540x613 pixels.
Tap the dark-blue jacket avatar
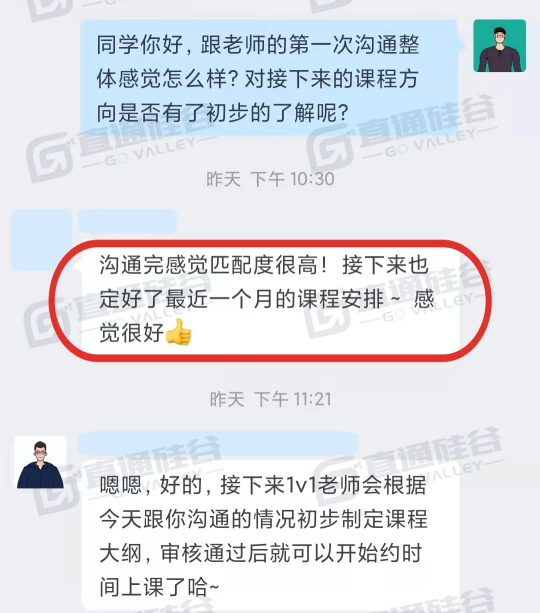click(x=40, y=463)
